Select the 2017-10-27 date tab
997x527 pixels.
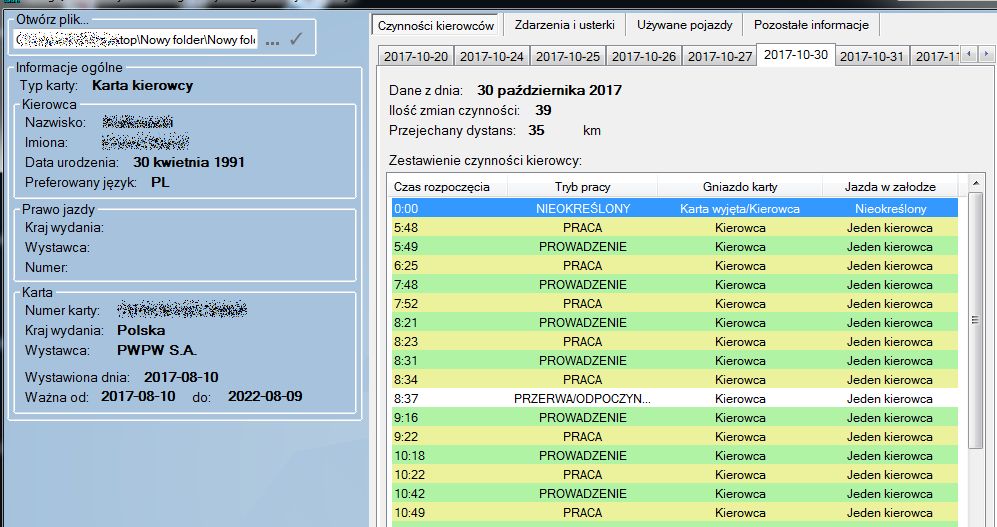720,57
